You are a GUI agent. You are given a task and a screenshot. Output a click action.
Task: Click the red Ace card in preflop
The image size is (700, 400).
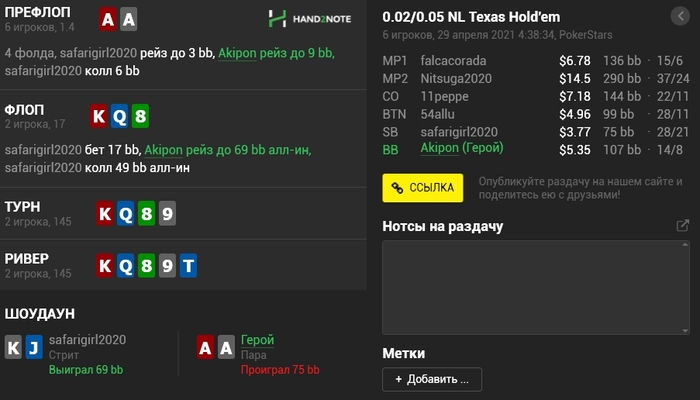(x=108, y=19)
